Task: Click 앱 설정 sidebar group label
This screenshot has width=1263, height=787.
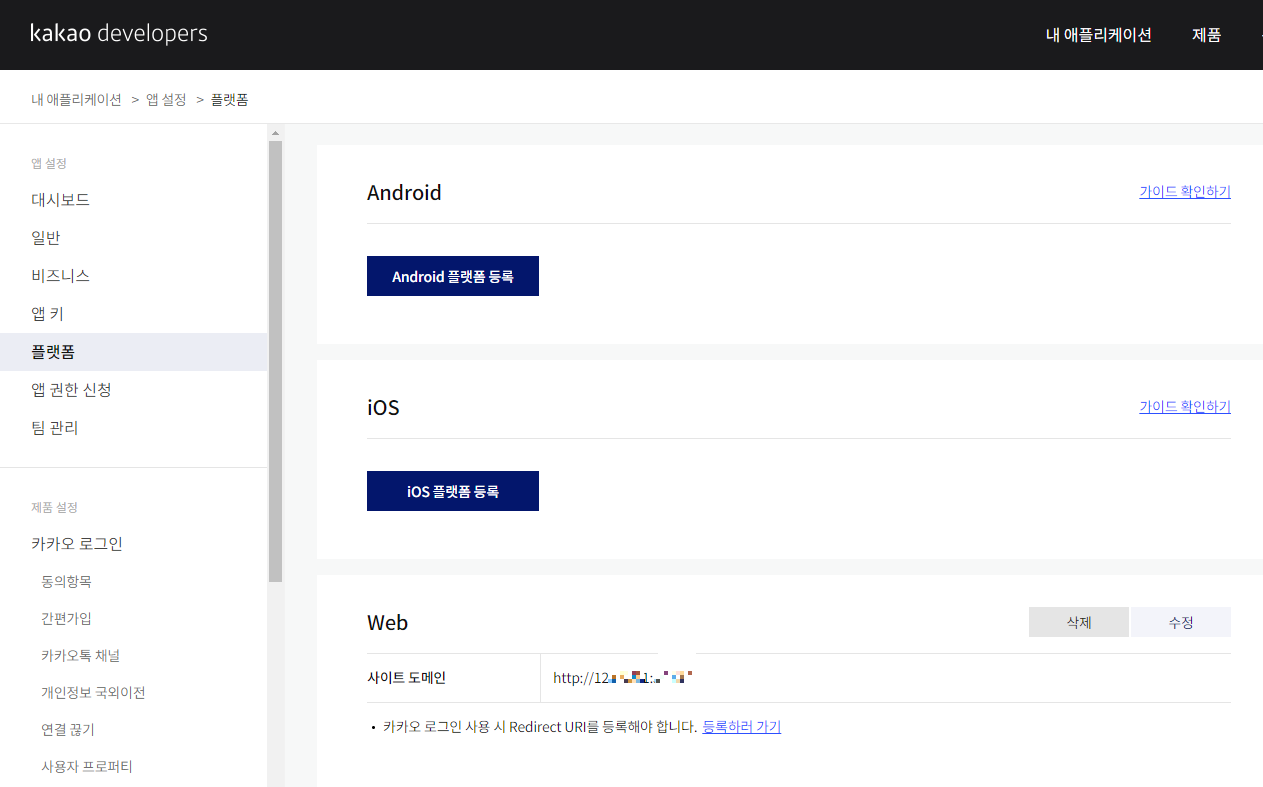Action: pyautogui.click(x=49, y=163)
